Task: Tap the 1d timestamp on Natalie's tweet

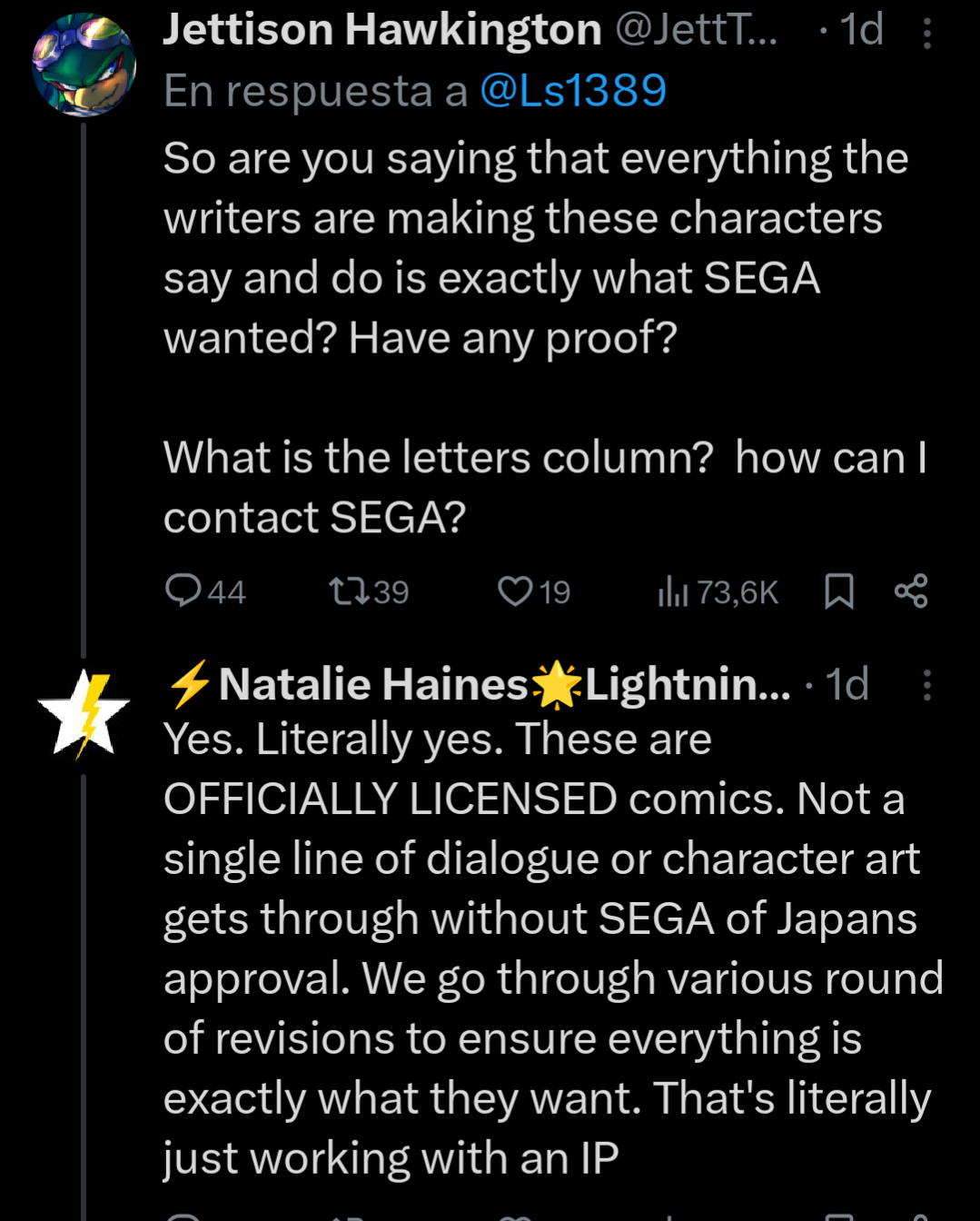Action: (846, 685)
